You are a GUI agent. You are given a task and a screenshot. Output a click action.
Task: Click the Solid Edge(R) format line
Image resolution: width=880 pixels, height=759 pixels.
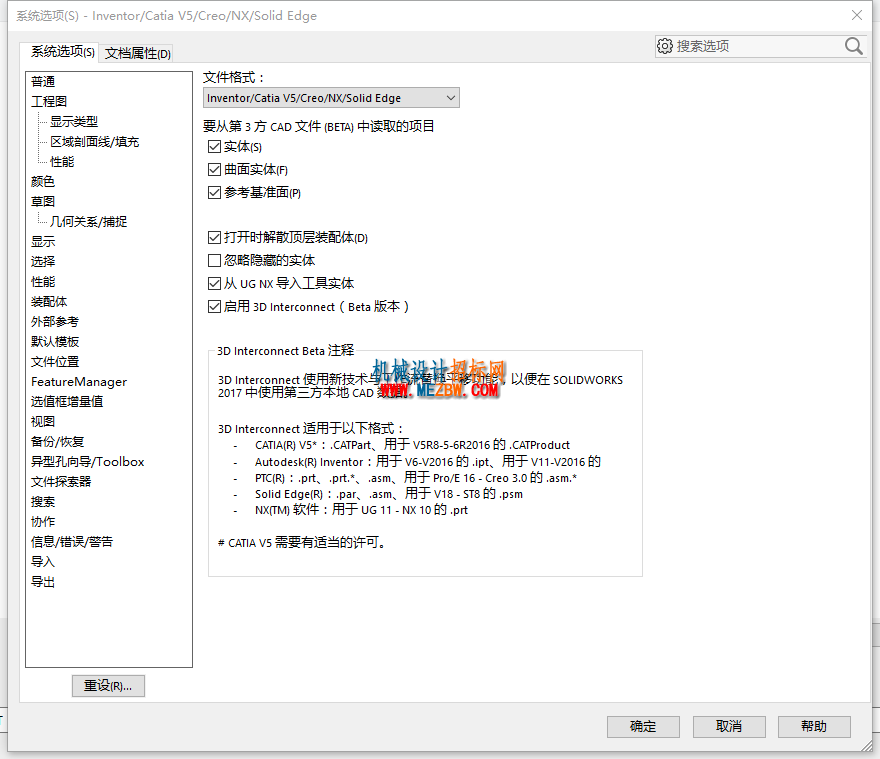(389, 494)
